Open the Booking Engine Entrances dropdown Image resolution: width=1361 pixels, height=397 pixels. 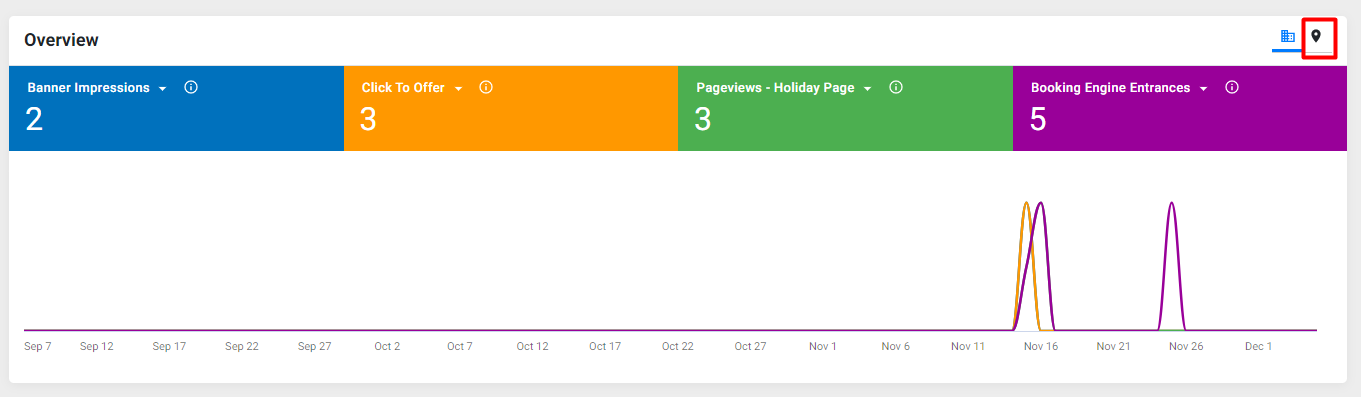pos(1204,89)
